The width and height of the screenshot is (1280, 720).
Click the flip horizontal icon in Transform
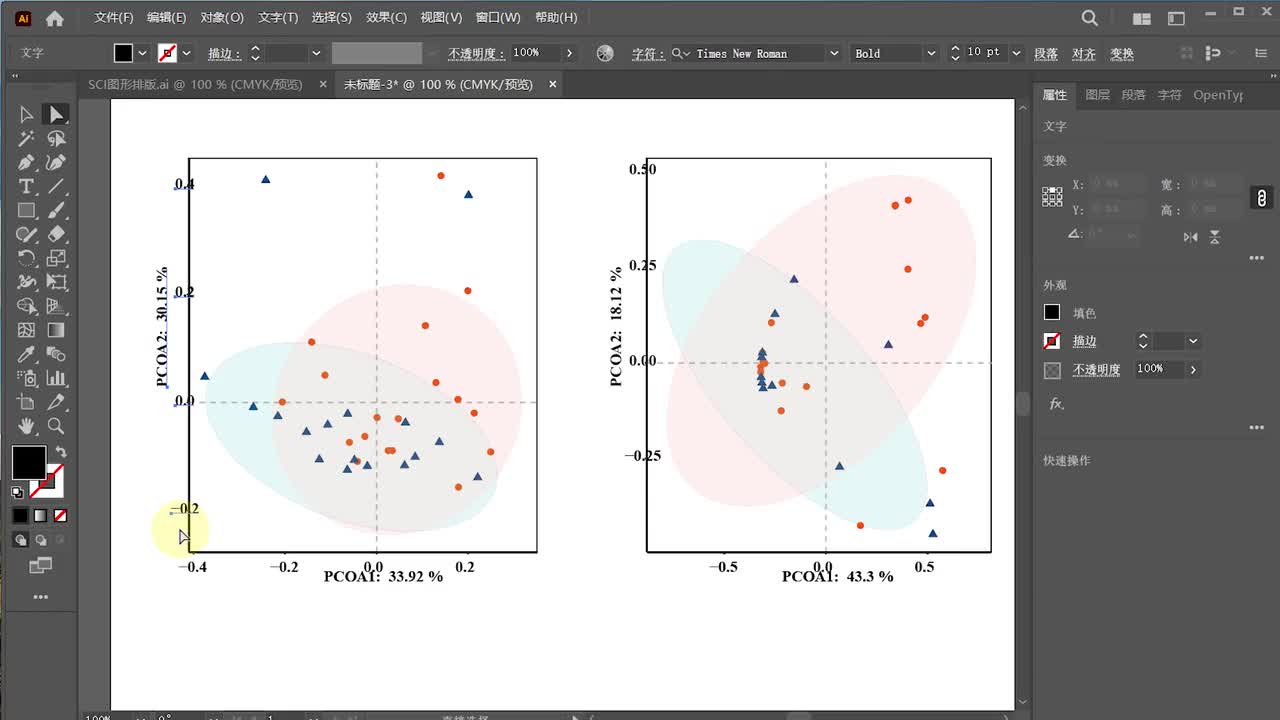click(1190, 237)
